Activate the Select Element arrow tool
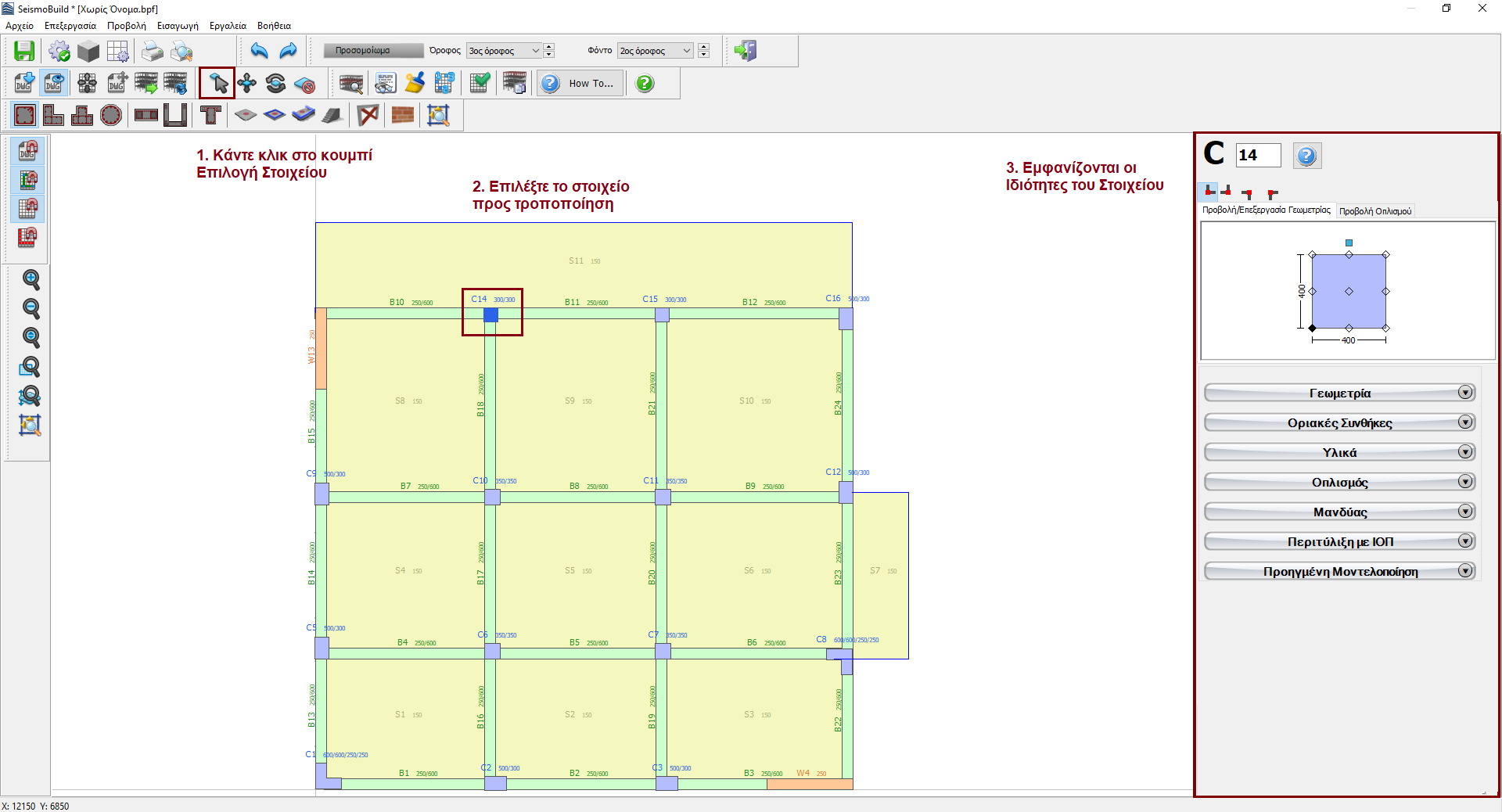 coord(217,83)
